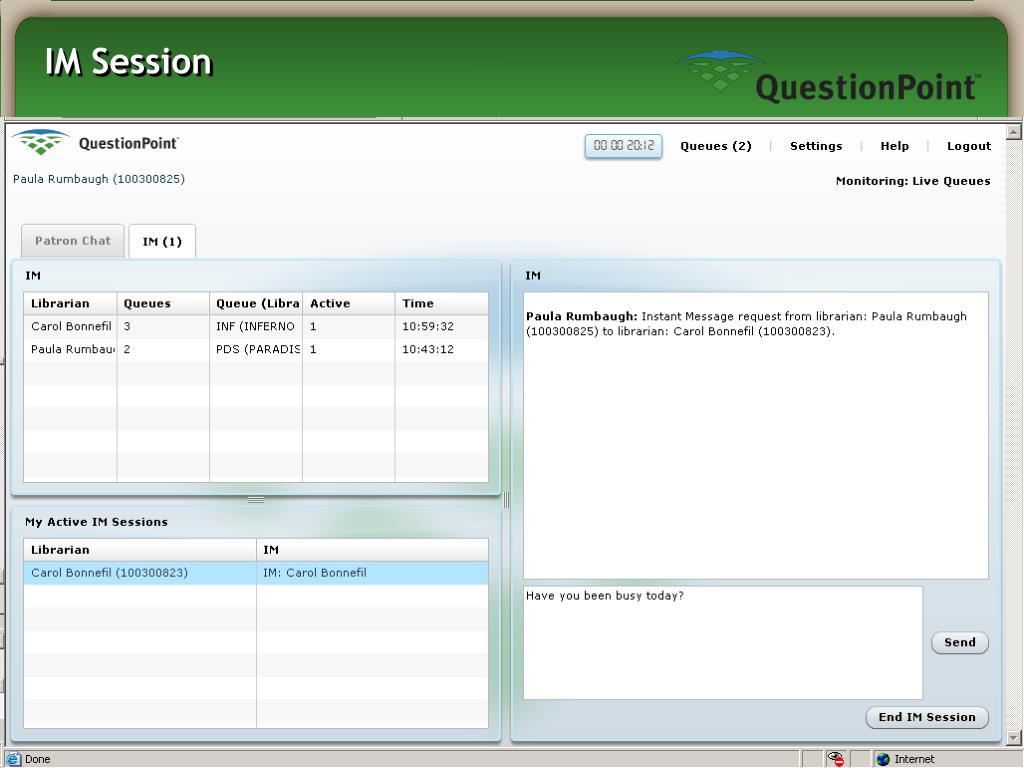Sort by Librarian column in IM list
Viewport: 1024px width, 768px height.
click(x=70, y=303)
